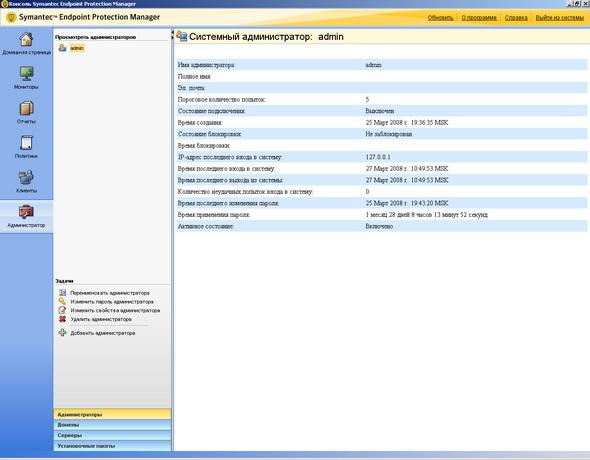This screenshot has height=460, width=590.
Task: Open the Policies section icon
Action: tap(26, 143)
